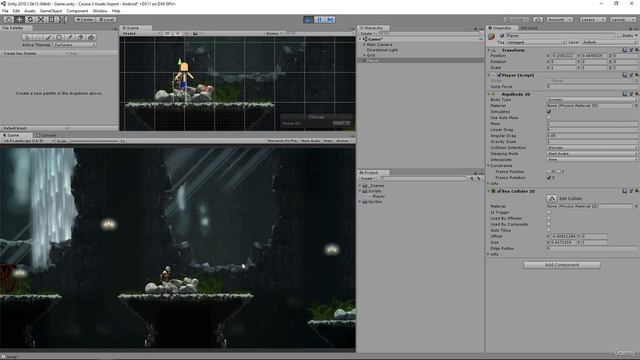
Task: Open the Body Type dropdown
Action: [592, 100]
